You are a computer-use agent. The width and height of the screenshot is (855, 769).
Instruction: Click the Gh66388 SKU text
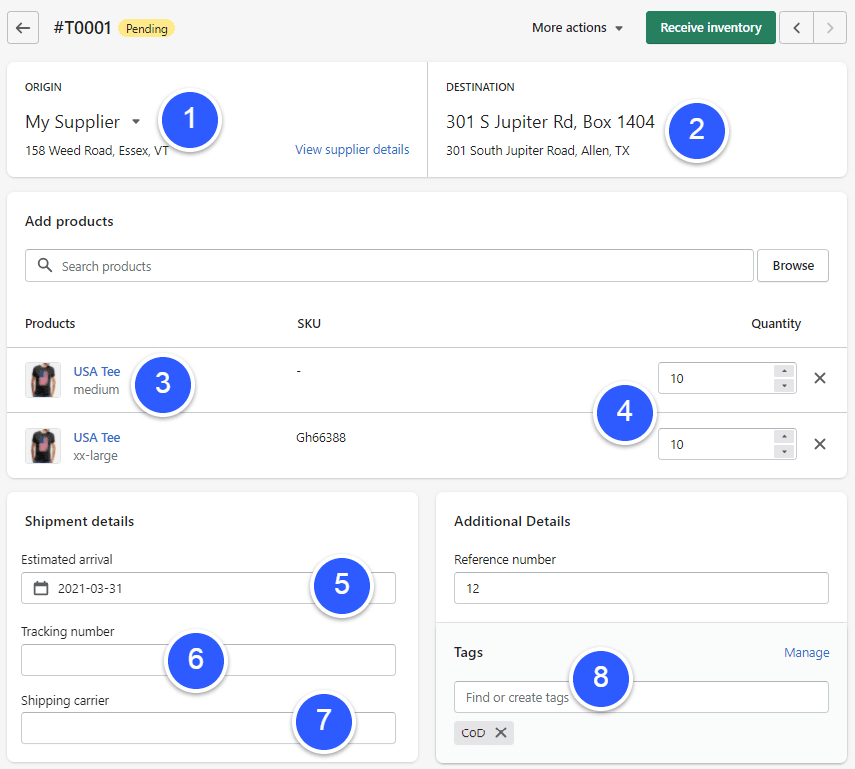click(x=321, y=437)
